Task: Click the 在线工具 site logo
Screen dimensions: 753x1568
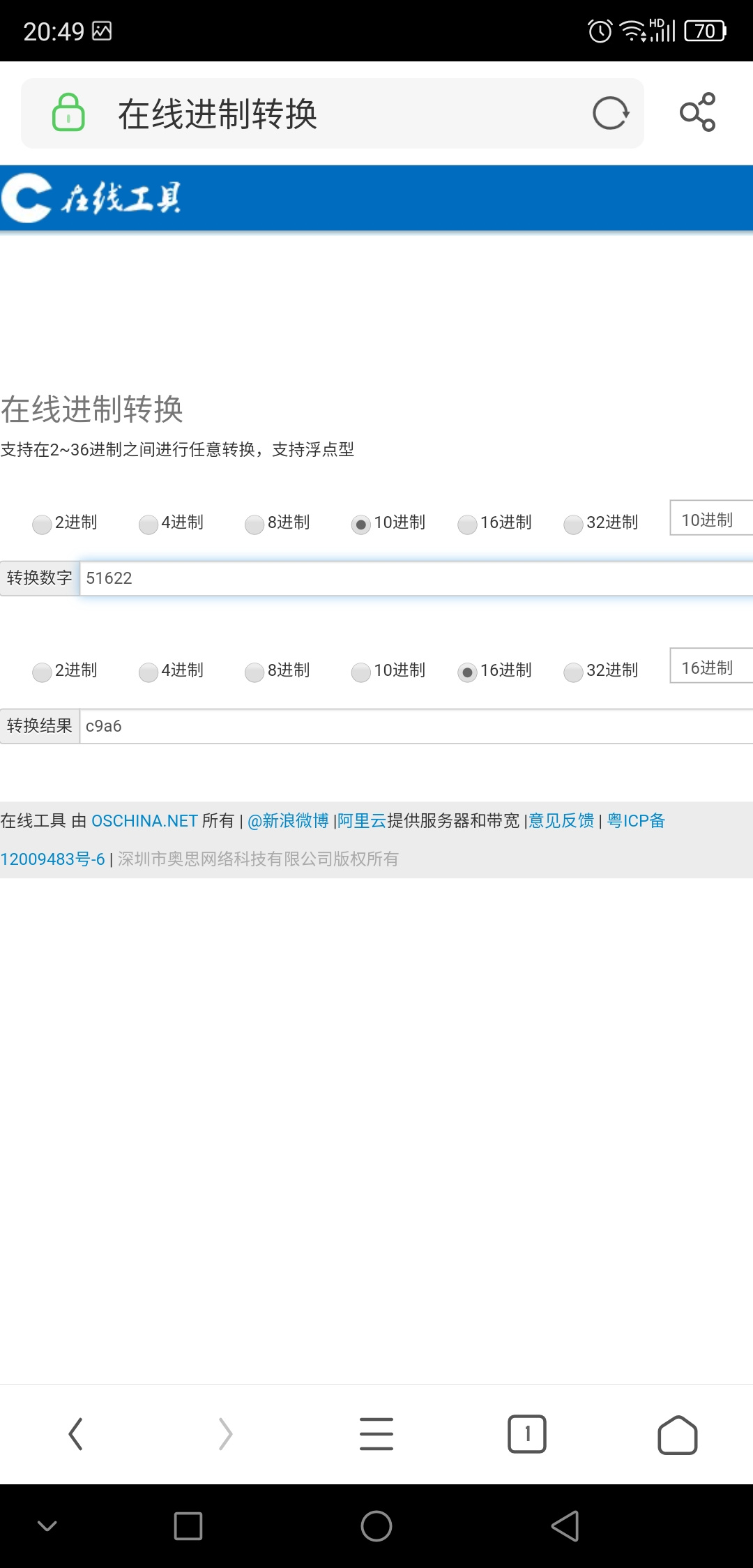Action: [91, 198]
